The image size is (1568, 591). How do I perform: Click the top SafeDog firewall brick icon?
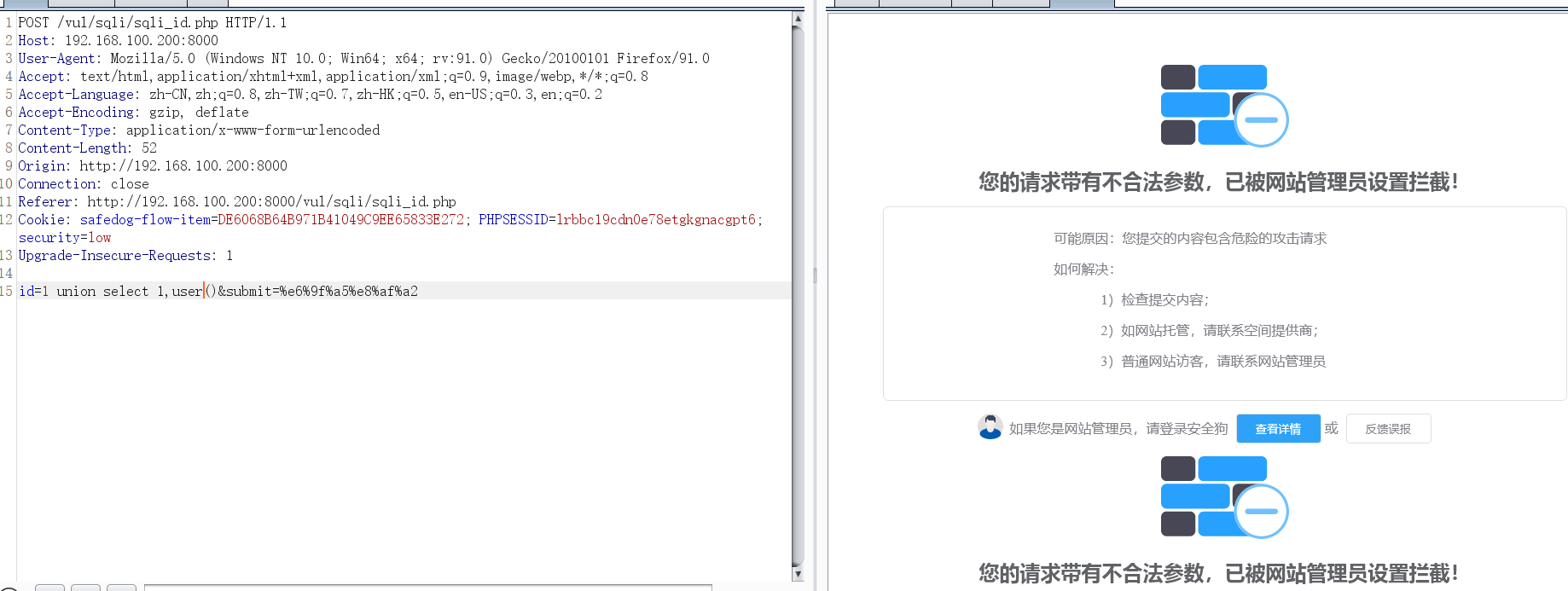(x=1224, y=106)
